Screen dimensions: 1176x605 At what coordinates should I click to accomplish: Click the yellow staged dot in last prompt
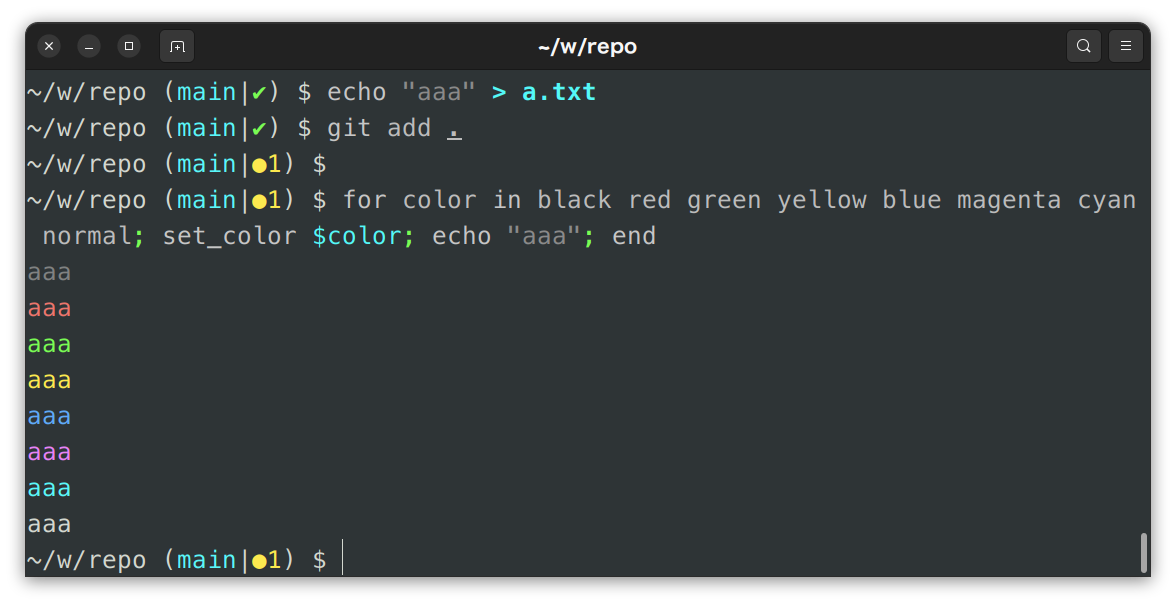coord(259,561)
